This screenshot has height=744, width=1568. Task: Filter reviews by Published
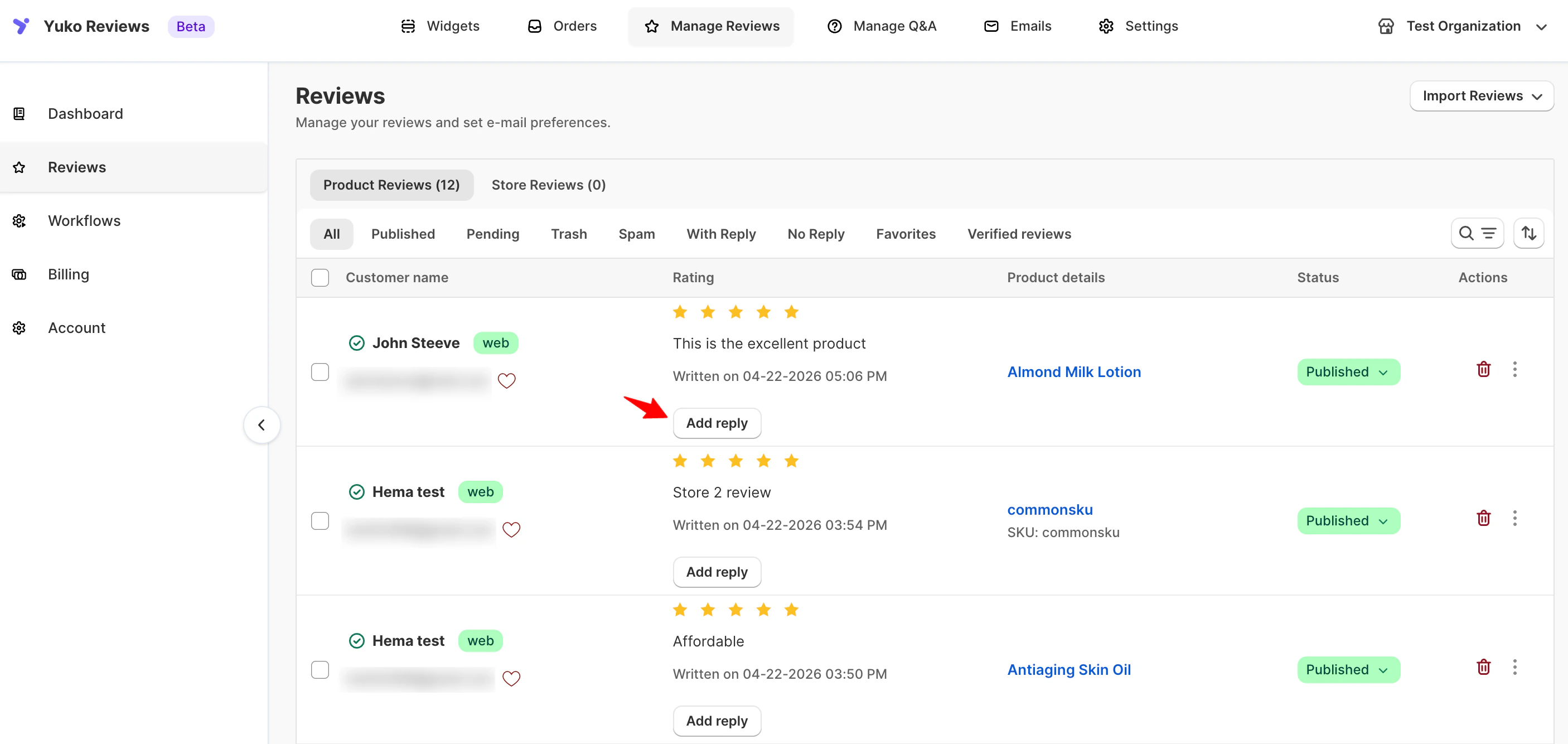click(x=403, y=234)
